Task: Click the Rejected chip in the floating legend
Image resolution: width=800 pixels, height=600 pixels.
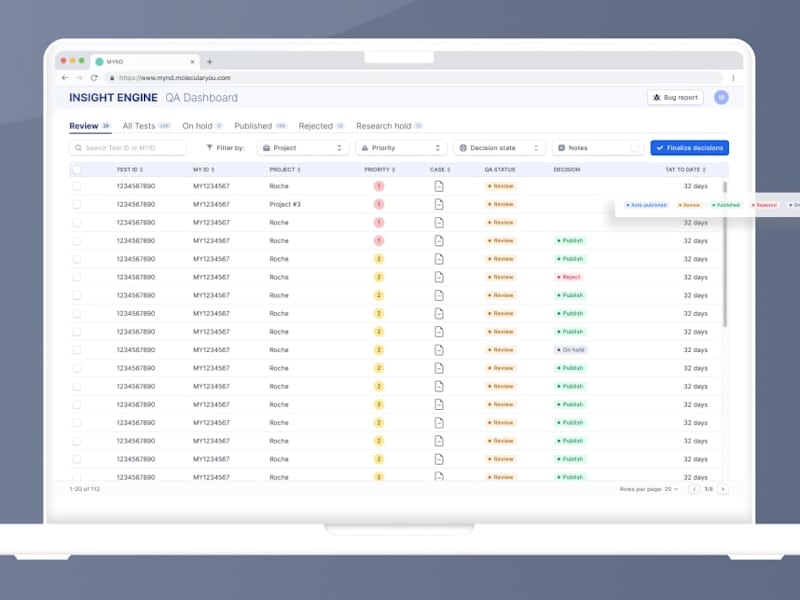Action: (764, 205)
